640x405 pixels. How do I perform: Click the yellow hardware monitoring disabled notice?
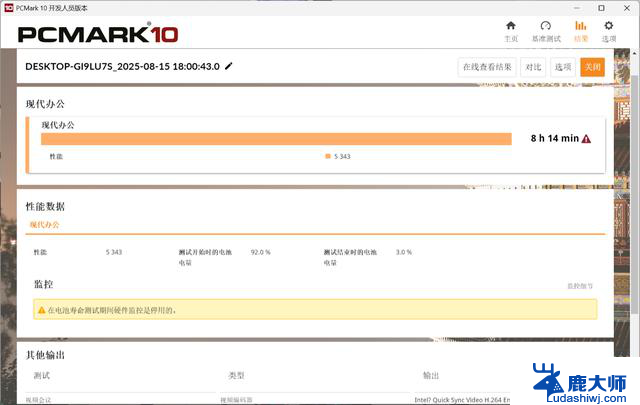pyautogui.click(x=315, y=309)
